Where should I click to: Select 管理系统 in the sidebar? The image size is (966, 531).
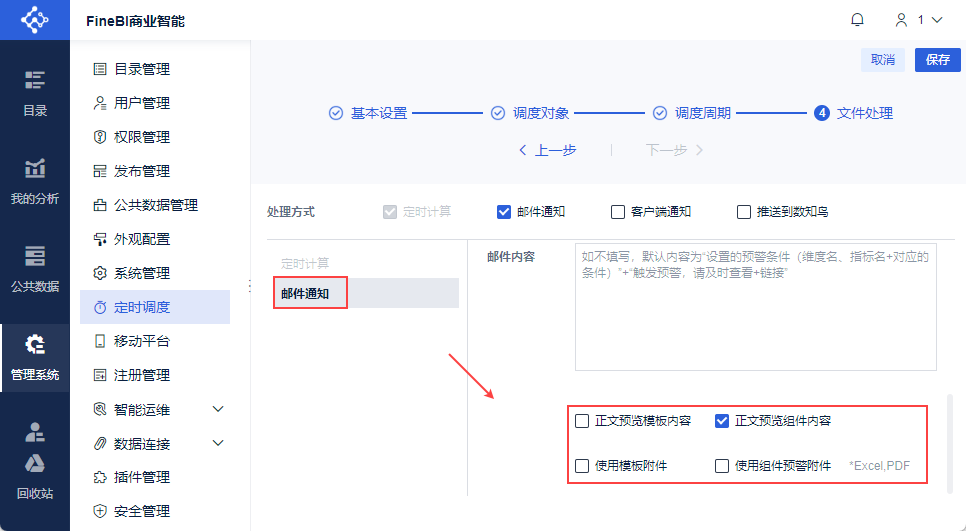34,357
